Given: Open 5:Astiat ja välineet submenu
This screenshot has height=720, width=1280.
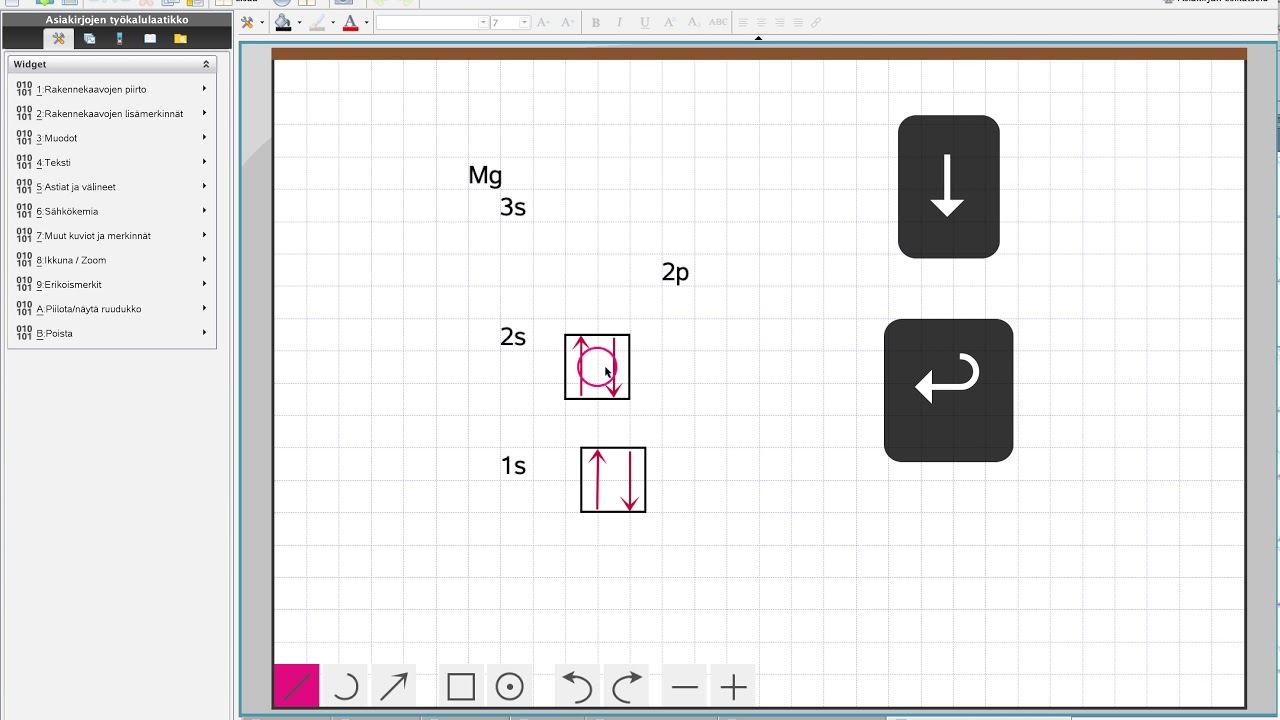Looking at the screenshot, I should (112, 187).
